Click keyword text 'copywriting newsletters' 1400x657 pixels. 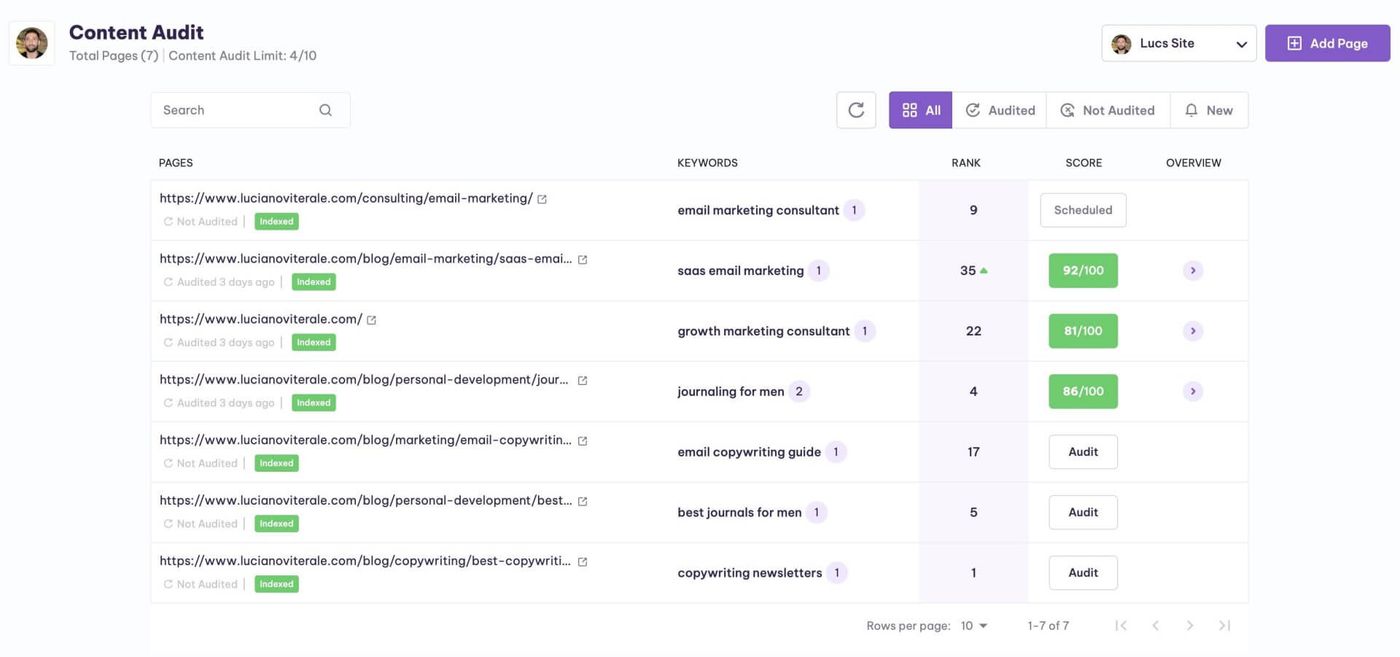(x=750, y=573)
